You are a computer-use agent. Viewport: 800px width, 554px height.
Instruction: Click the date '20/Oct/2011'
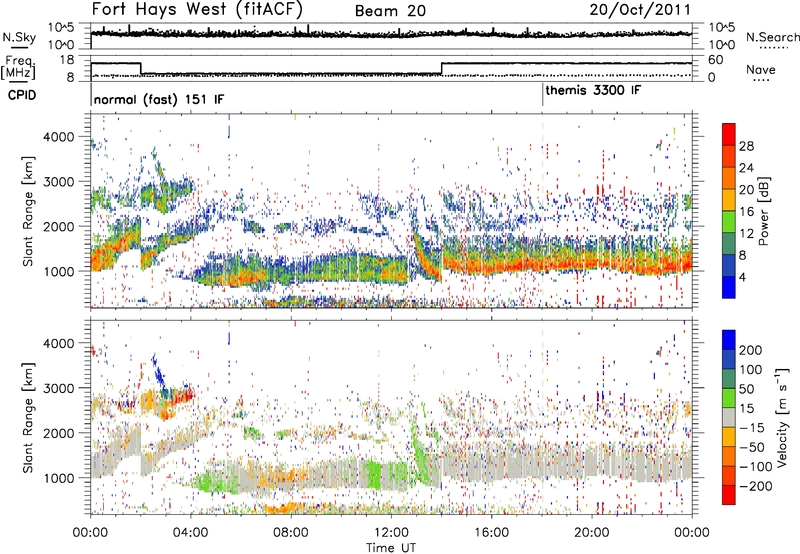click(x=640, y=10)
